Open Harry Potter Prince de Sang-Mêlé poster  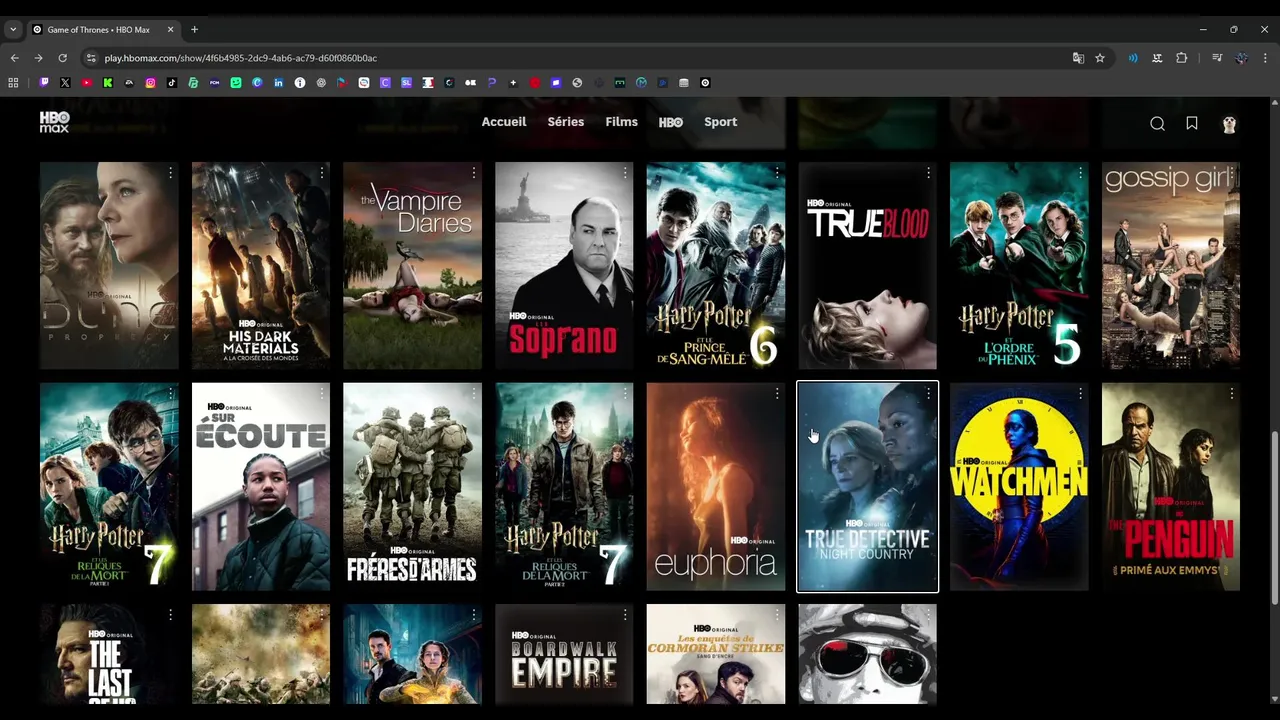716,265
